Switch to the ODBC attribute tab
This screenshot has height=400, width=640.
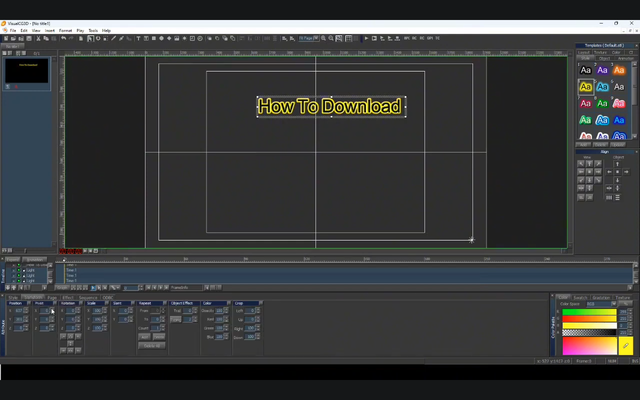pos(108,298)
